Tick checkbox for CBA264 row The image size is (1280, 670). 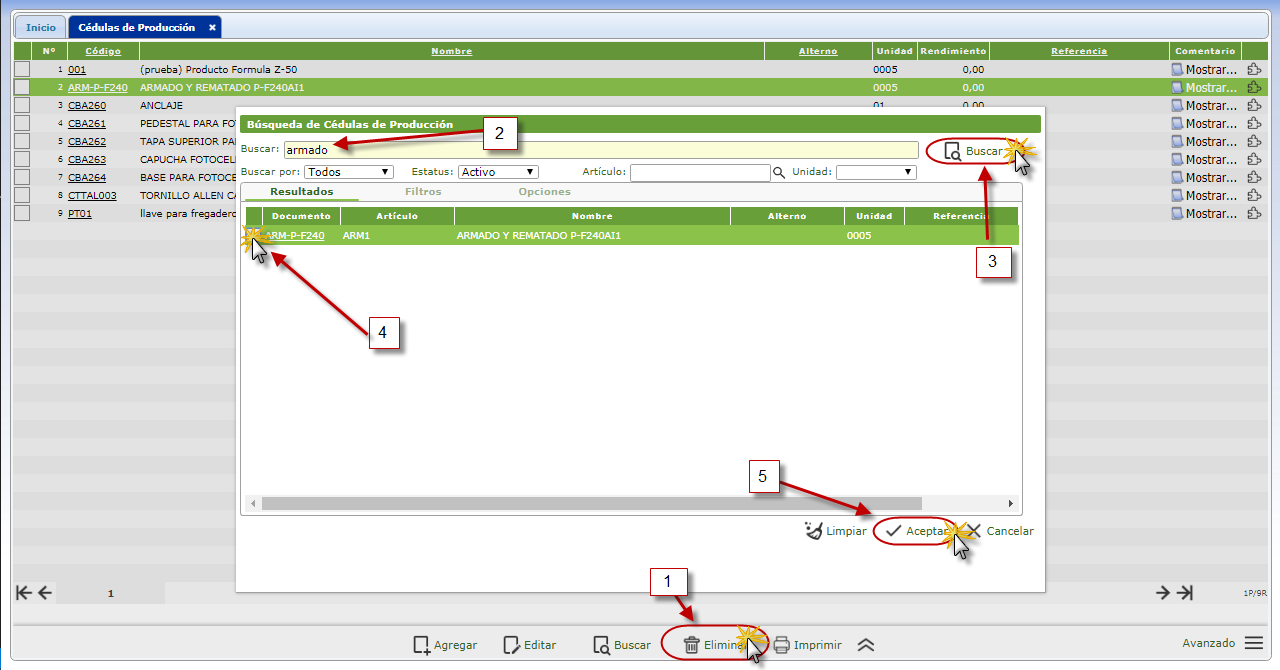coord(22,178)
